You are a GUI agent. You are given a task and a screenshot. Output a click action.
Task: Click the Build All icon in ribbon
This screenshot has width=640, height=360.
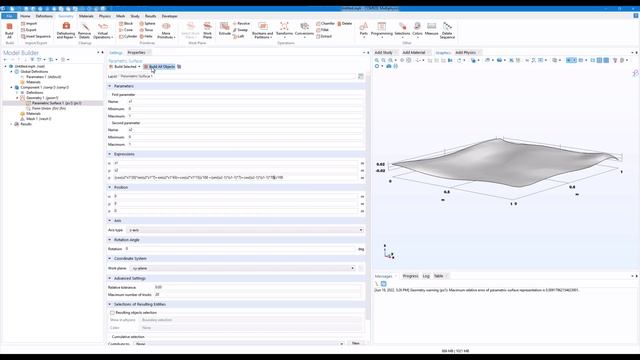click(x=9, y=31)
